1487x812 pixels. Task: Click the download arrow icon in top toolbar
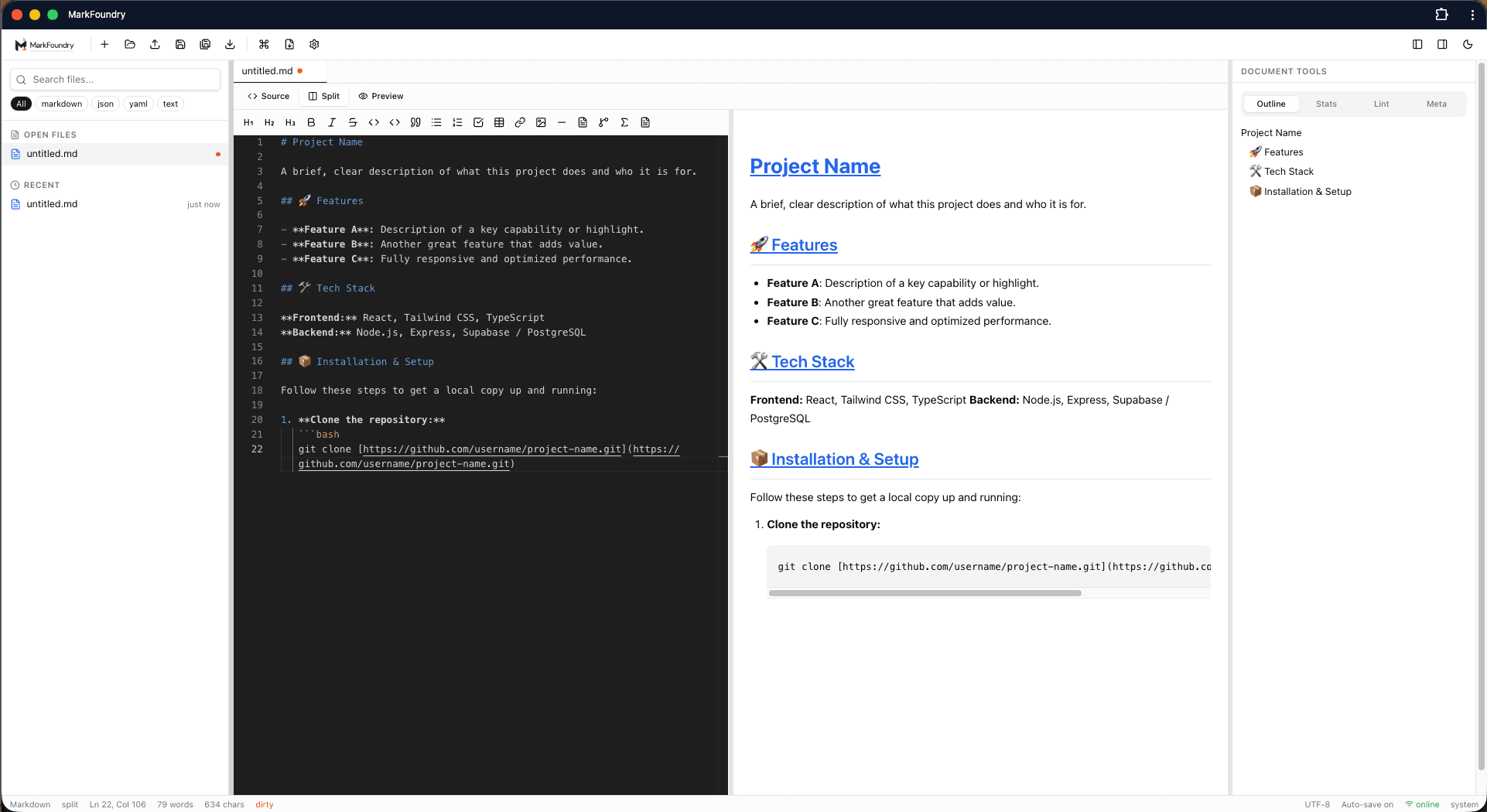[x=230, y=44]
